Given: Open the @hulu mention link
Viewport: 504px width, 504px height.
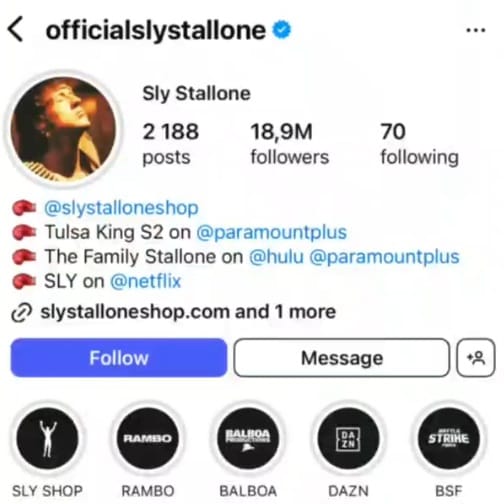Looking at the screenshot, I should [x=277, y=256].
